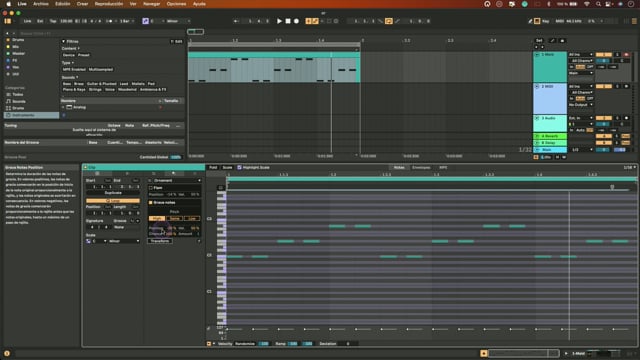Image resolution: width=640 pixels, height=360 pixels.
Task: Stop playback with the Stop button
Action: point(288,21)
